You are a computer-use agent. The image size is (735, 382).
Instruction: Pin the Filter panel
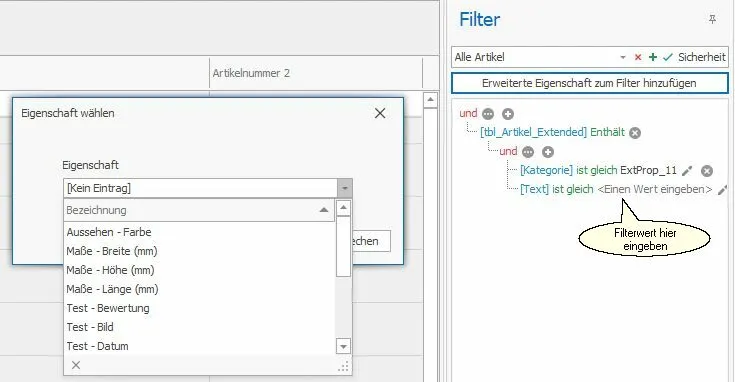coord(712,19)
